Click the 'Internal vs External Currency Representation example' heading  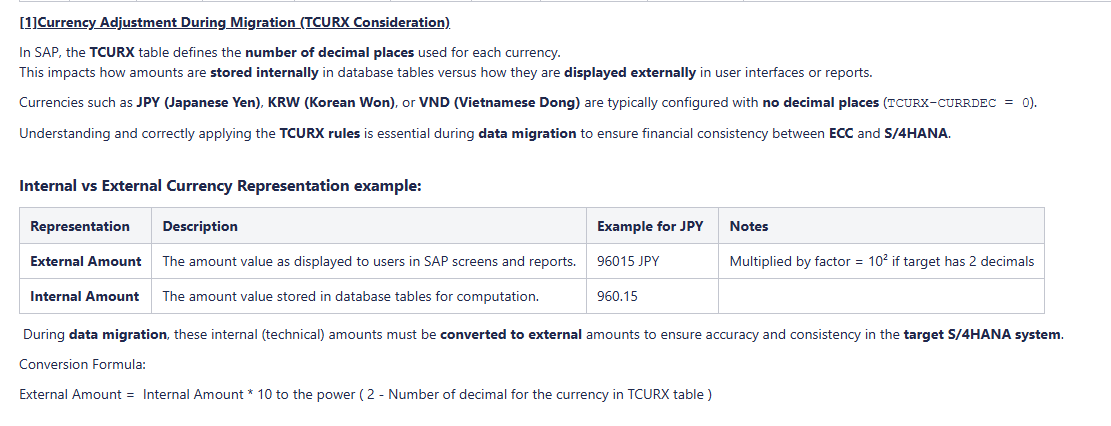[x=220, y=186]
